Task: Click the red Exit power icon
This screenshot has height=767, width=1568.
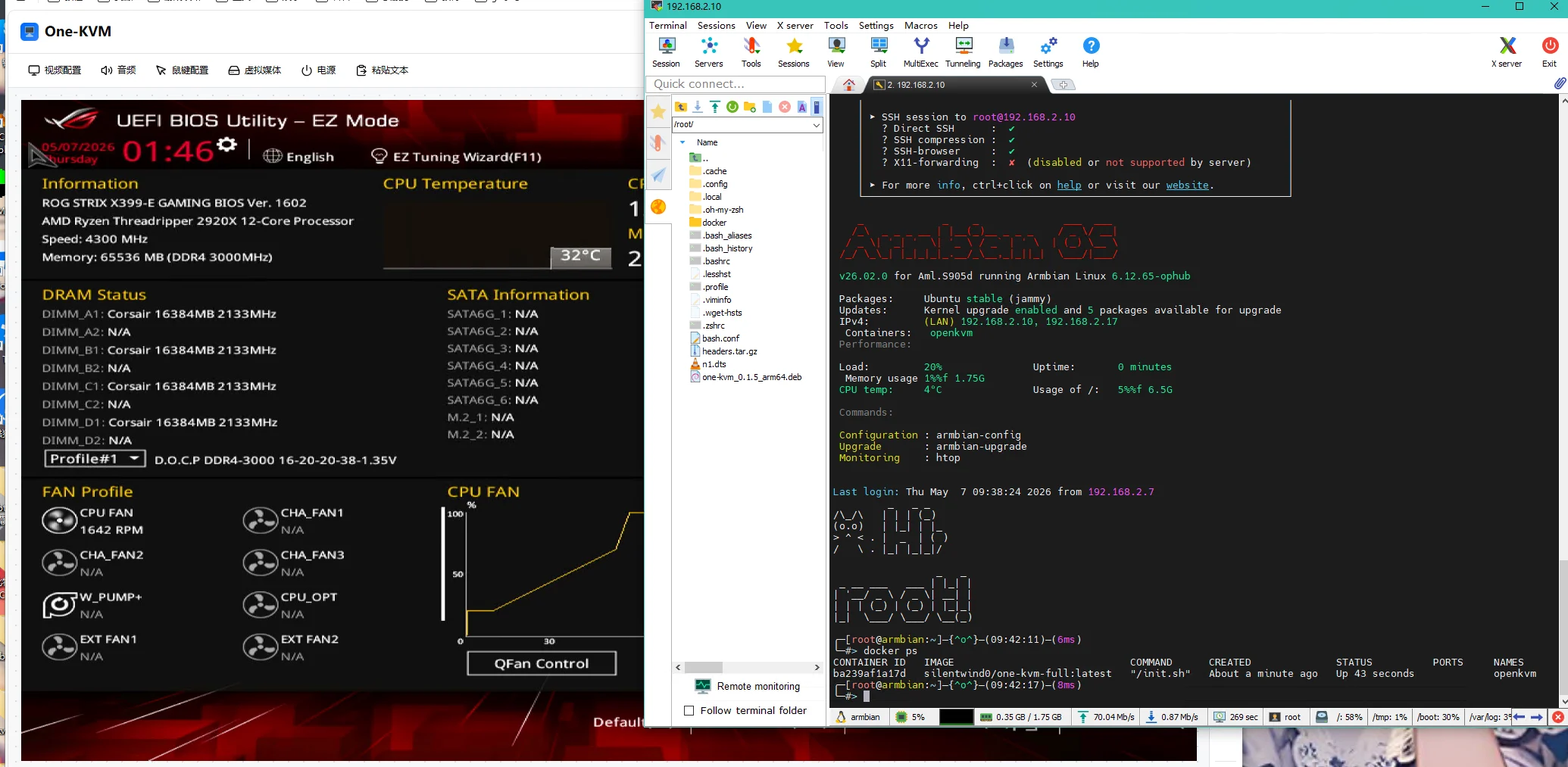Action: (x=1550, y=52)
